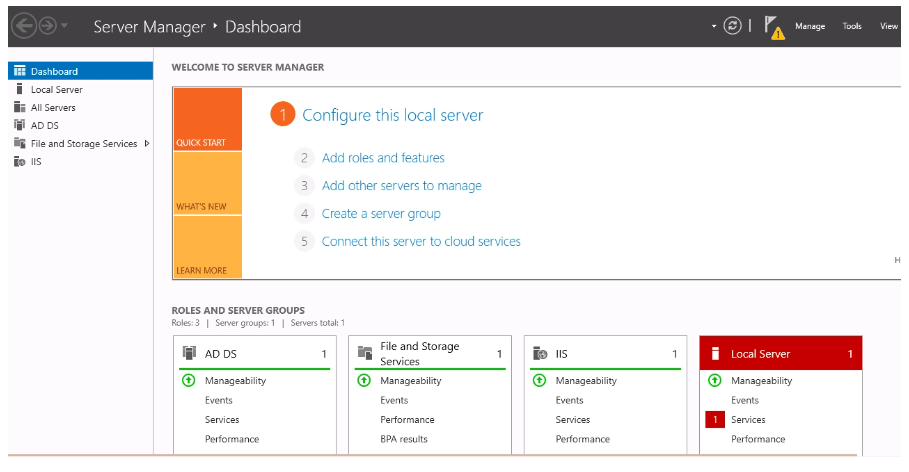Open Services in IIS tile
Screen dimensions: 909x472
pos(573,419)
